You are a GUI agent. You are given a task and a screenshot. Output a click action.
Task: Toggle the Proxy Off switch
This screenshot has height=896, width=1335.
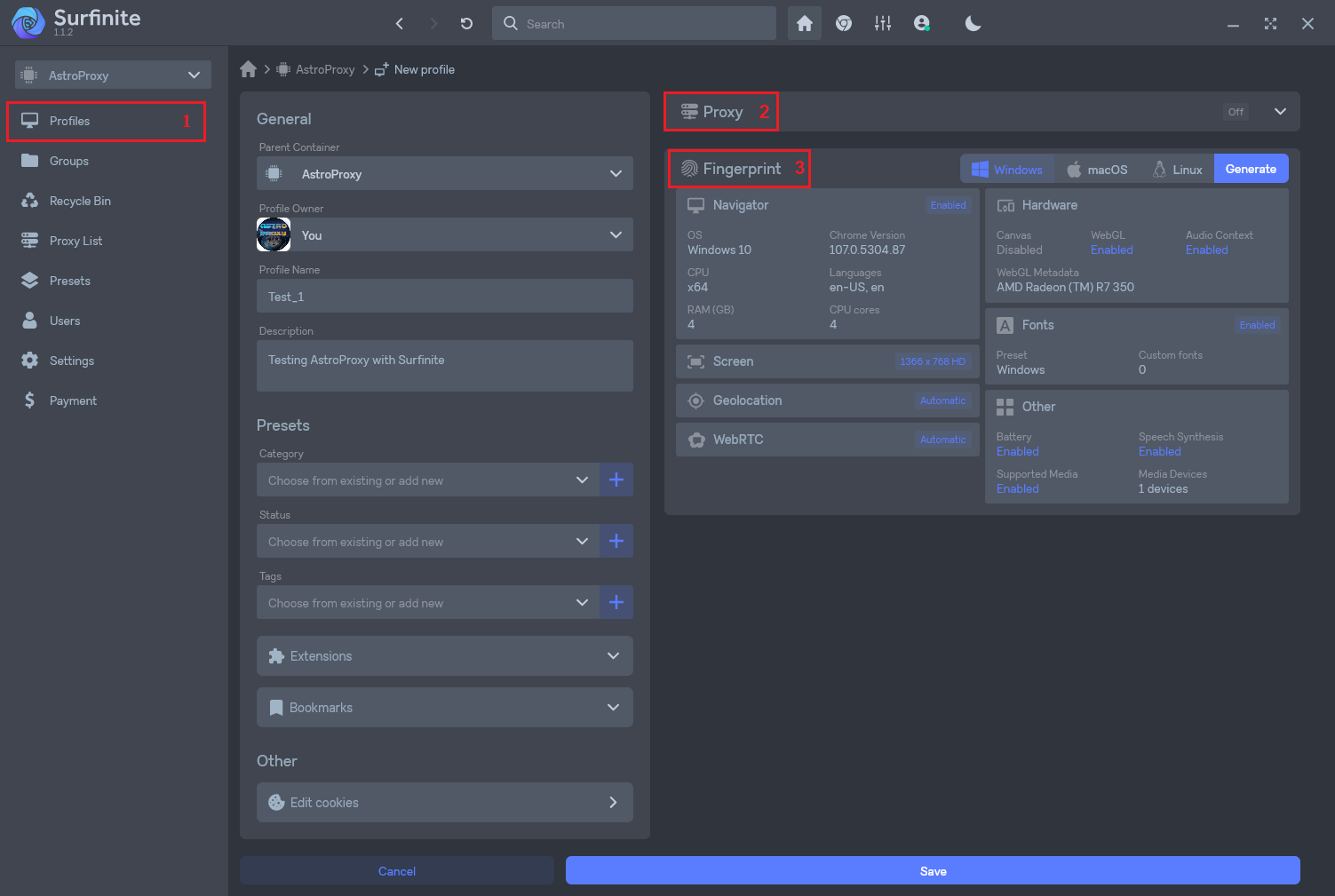coord(1236,112)
